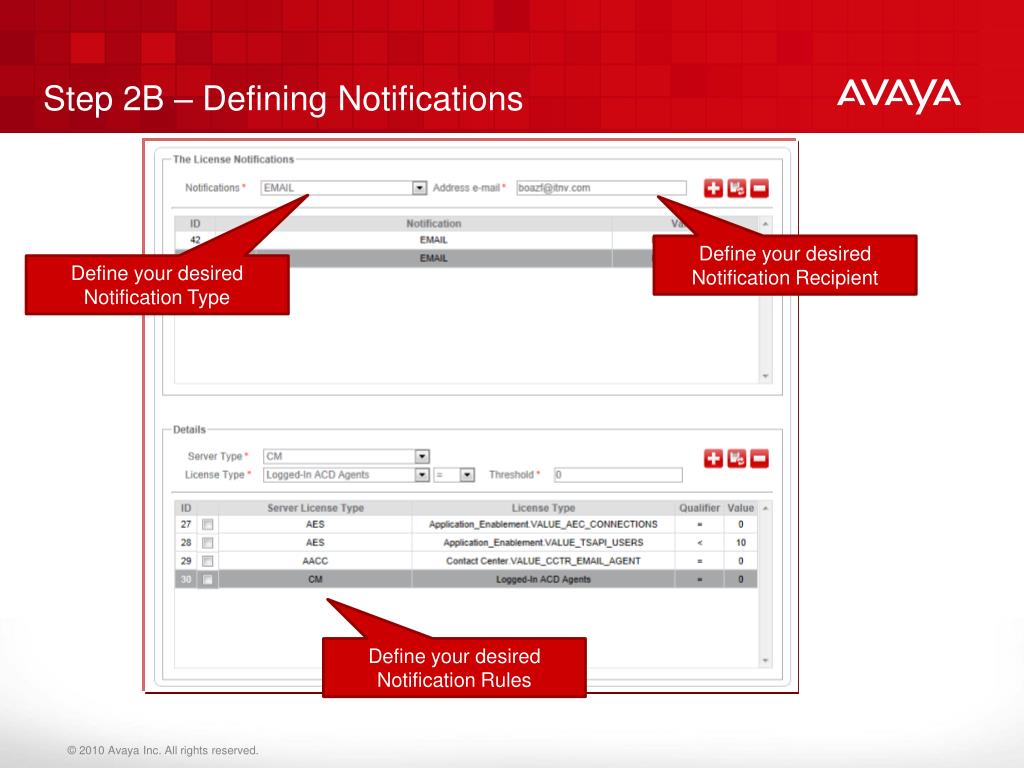Click notifications table scrollbar down arrow
This screenshot has width=1024, height=768.
tap(765, 376)
